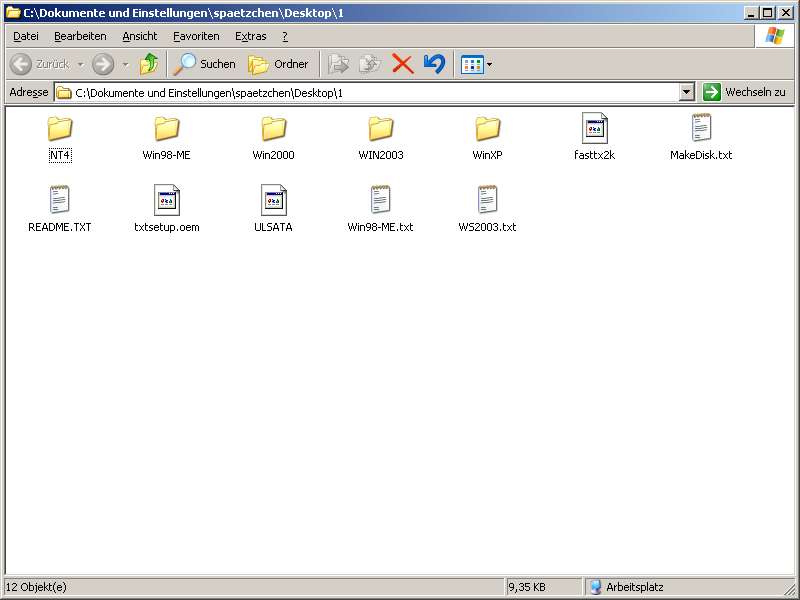Click the Win98-ME.txt file name label
The image size is (800, 600).
pos(381,227)
